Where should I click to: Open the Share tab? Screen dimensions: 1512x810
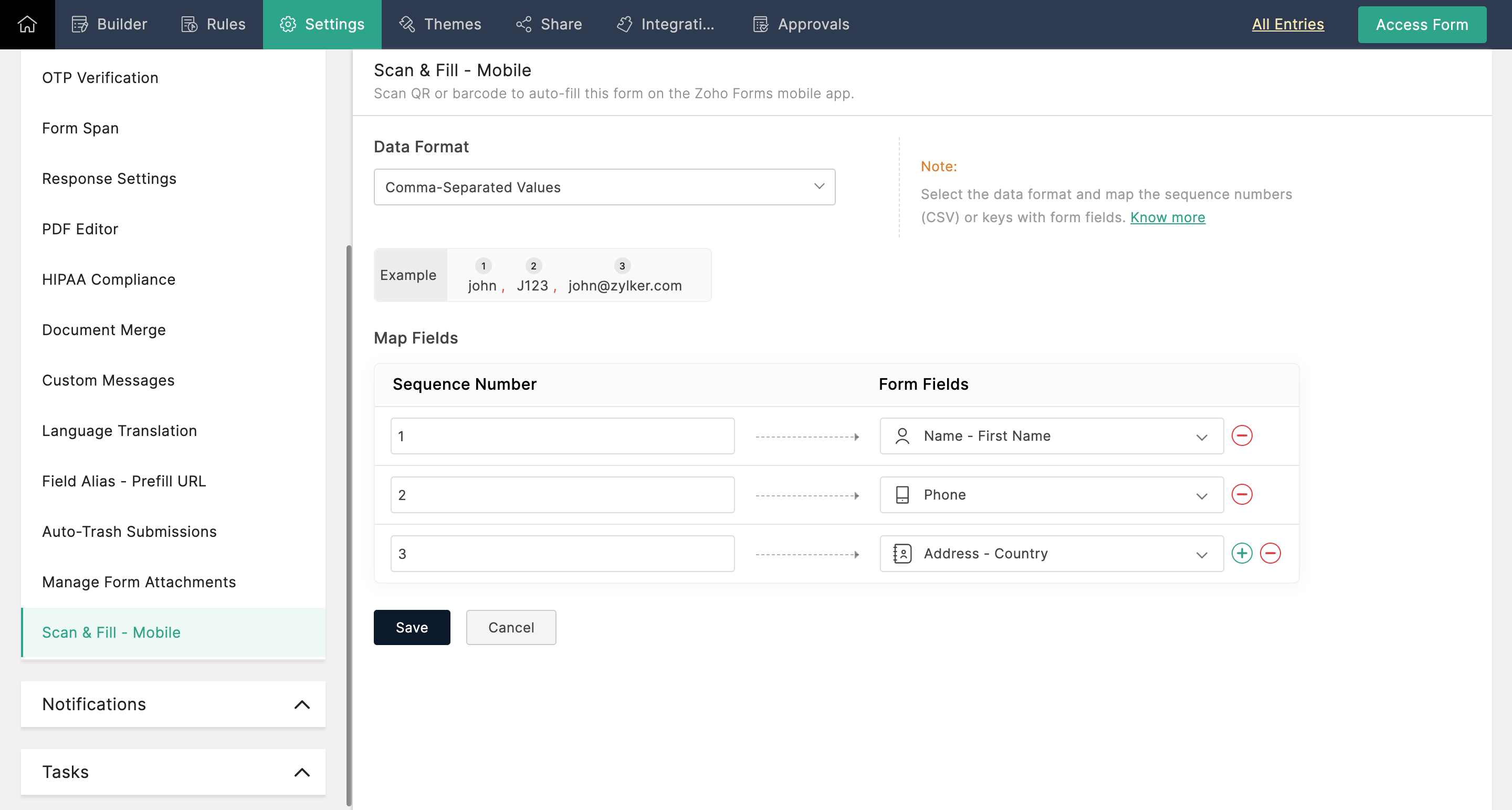point(549,24)
